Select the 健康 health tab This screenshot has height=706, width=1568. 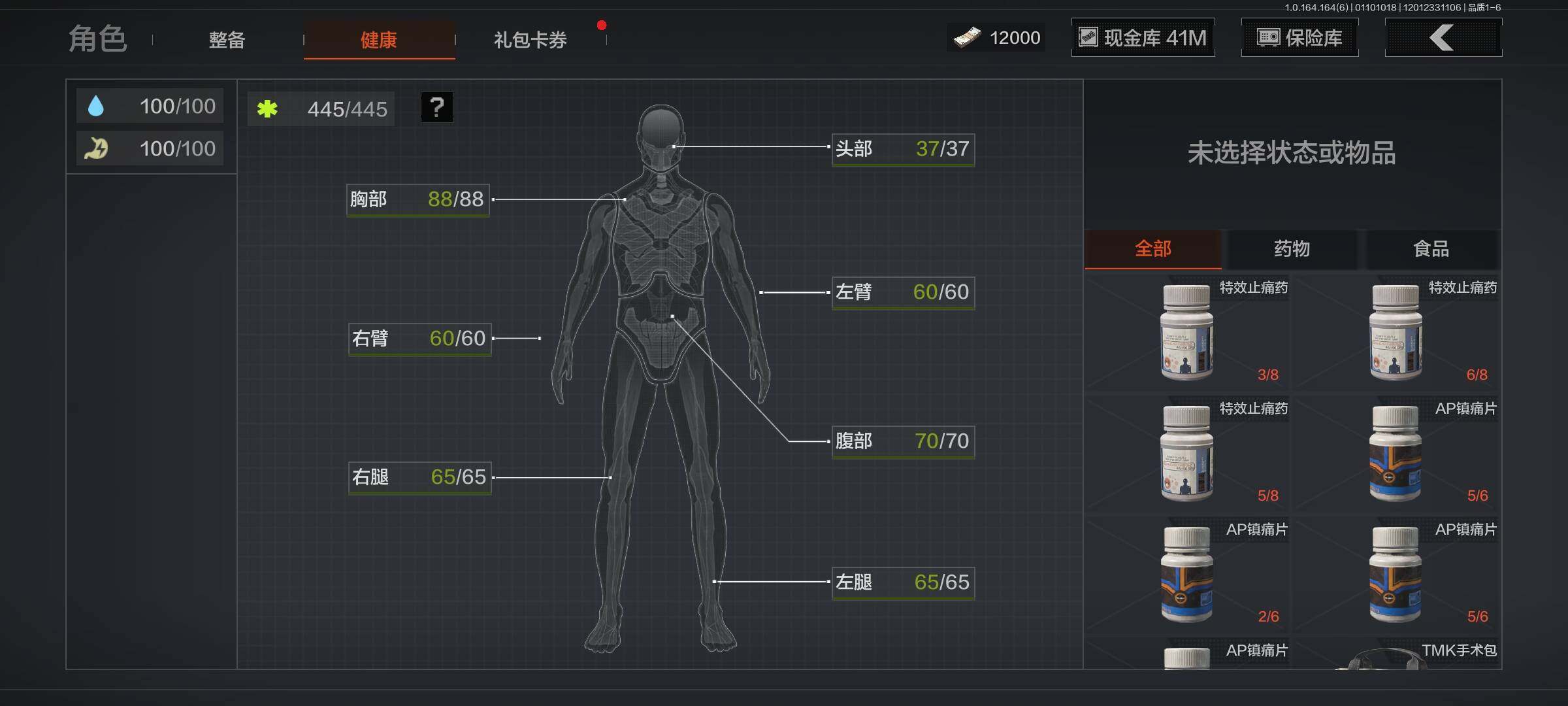[379, 40]
